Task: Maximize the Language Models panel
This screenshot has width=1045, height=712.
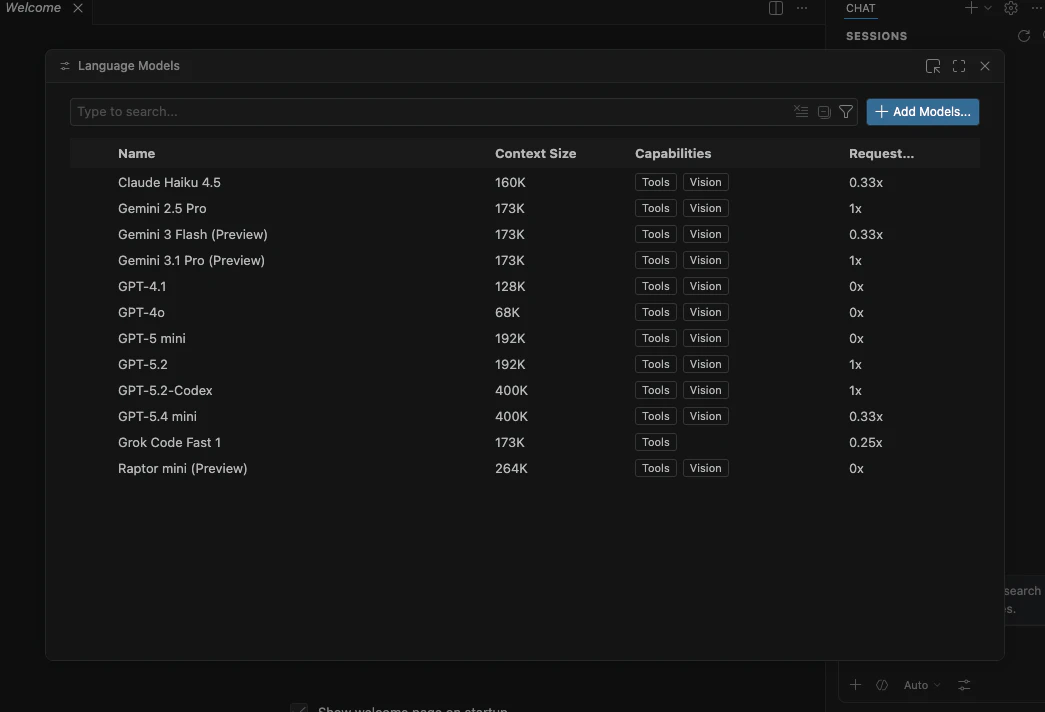Action: [959, 66]
